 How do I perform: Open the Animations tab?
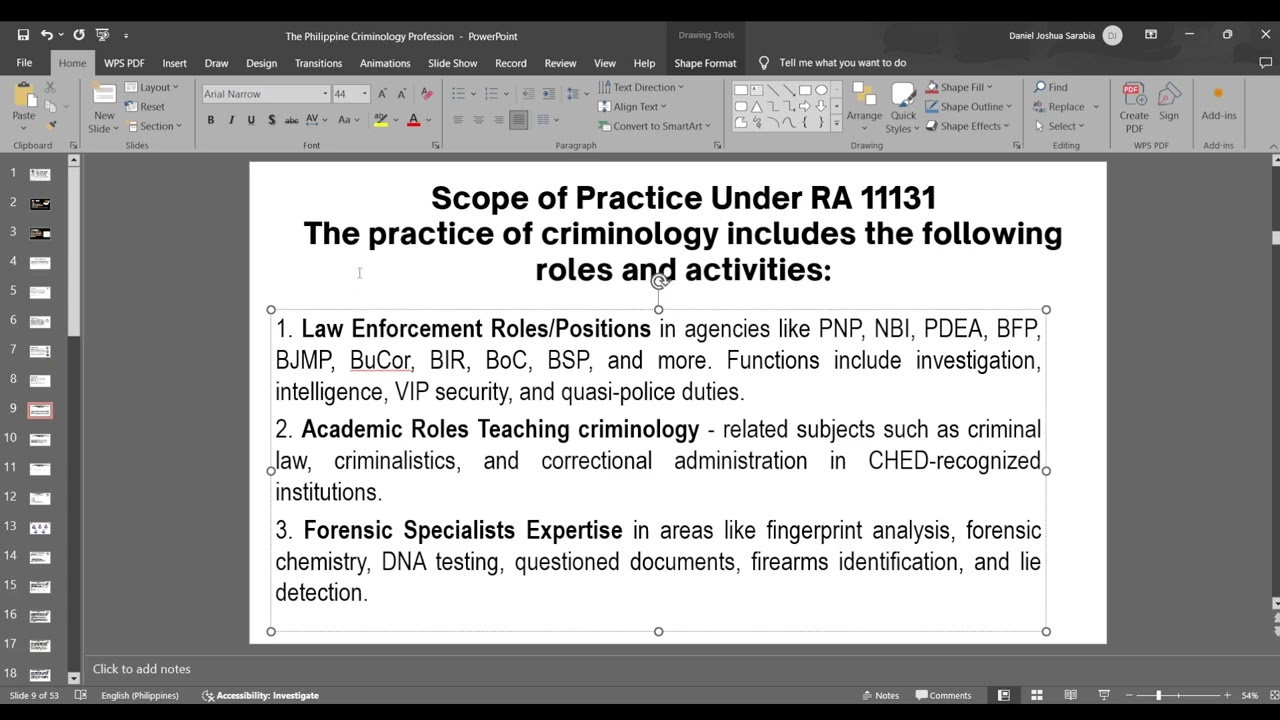tap(385, 63)
